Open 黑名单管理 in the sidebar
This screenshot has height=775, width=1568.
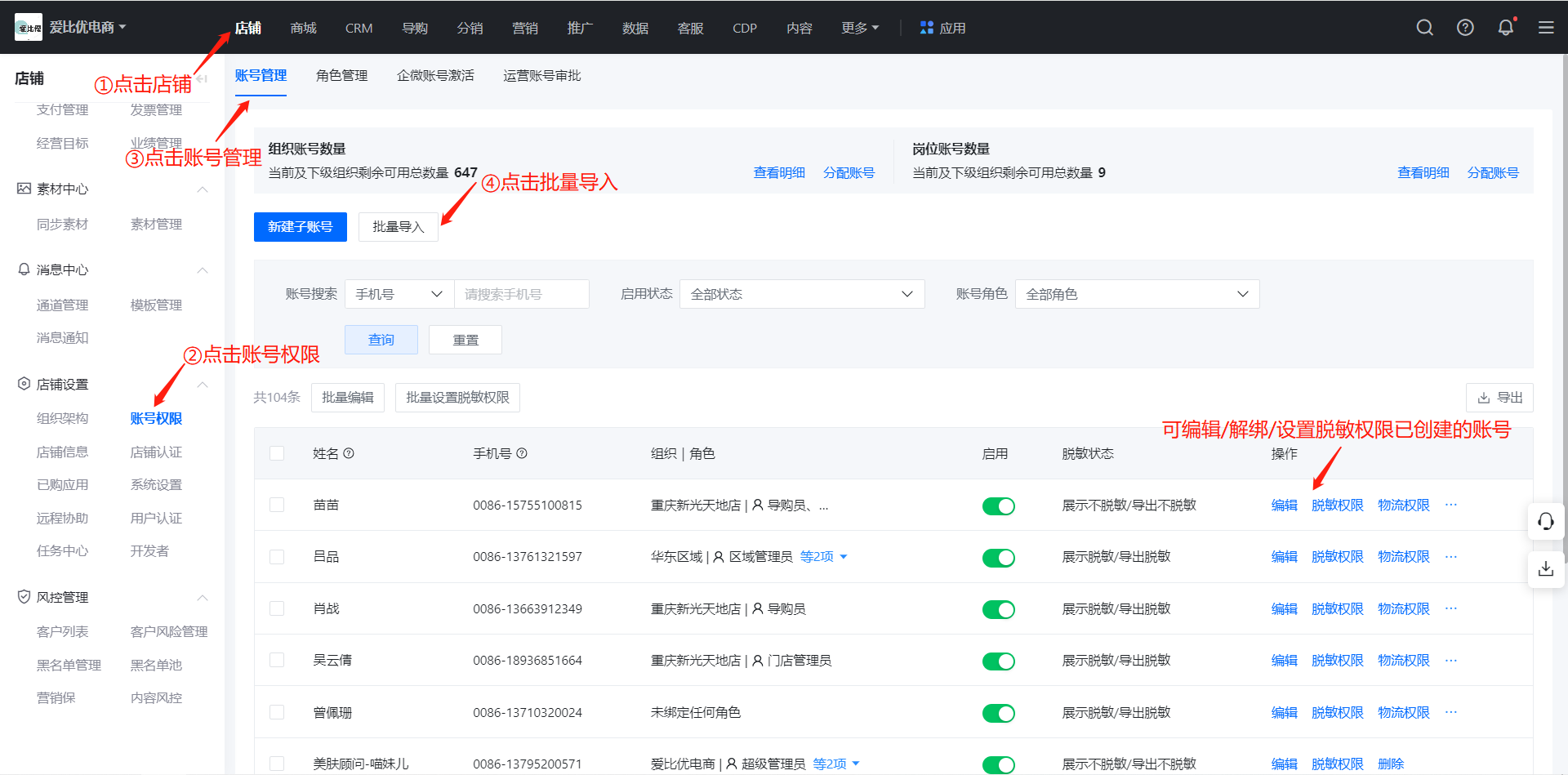click(x=69, y=665)
